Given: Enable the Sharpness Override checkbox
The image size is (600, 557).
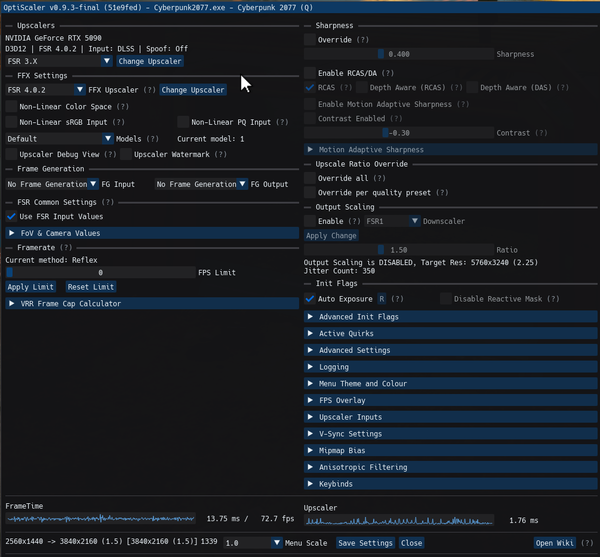Looking at the screenshot, I should click(x=310, y=40).
